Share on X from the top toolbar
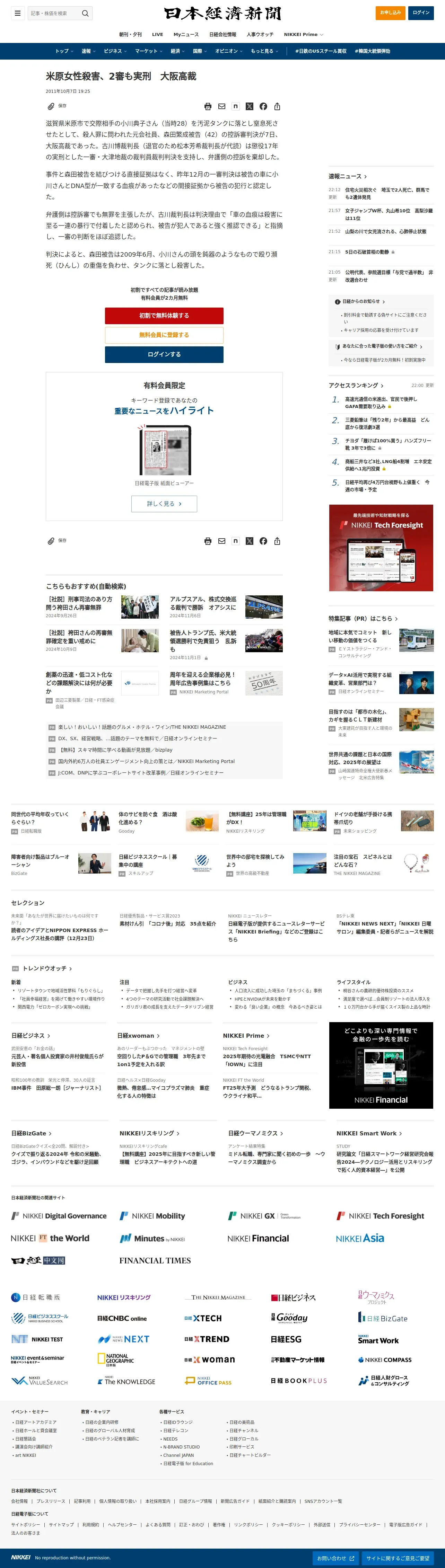 coord(250,107)
